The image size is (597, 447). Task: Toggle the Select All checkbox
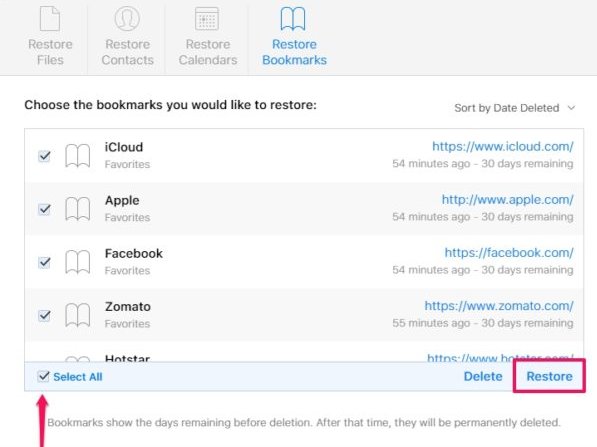pos(44,376)
